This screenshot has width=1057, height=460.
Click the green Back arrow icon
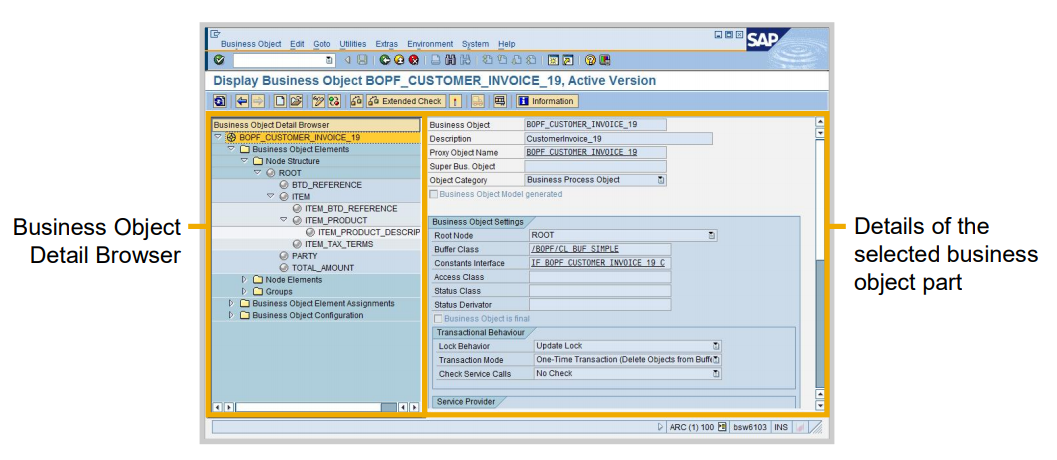(x=385, y=60)
